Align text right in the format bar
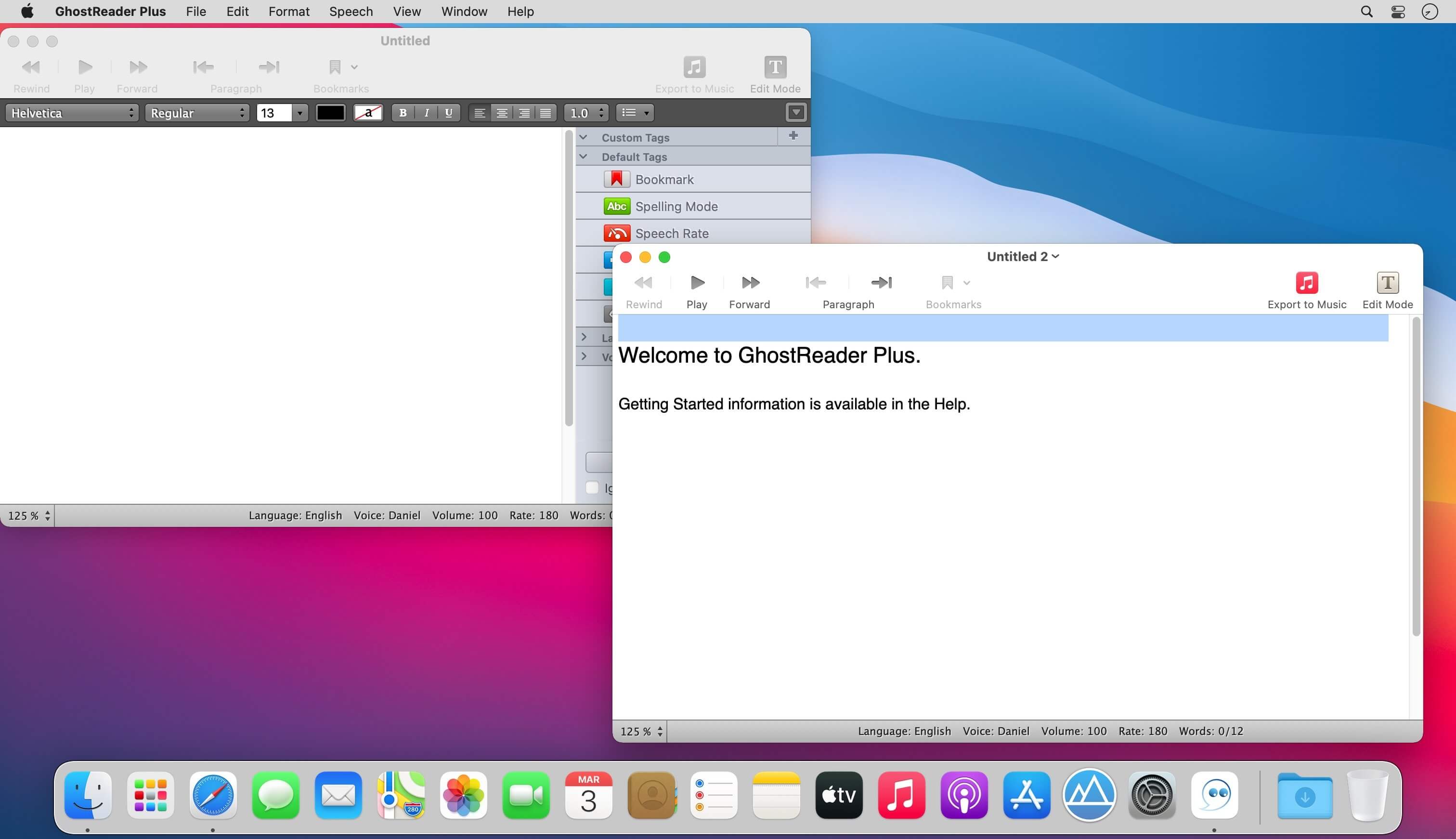Screen dimensions: 1456x839 tap(524, 113)
